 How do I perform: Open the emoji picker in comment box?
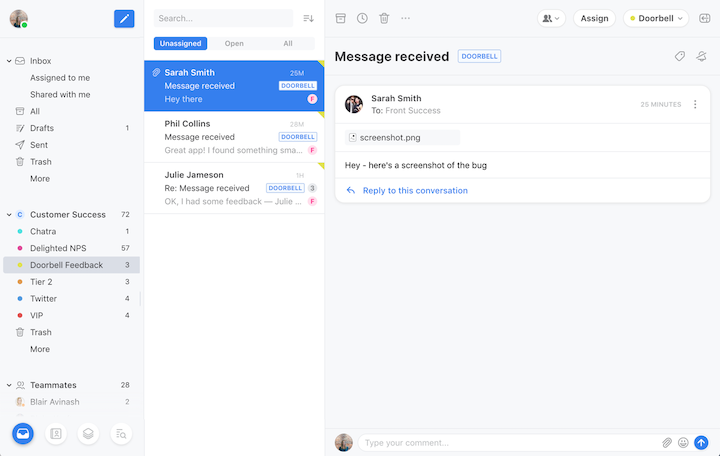[684, 442]
